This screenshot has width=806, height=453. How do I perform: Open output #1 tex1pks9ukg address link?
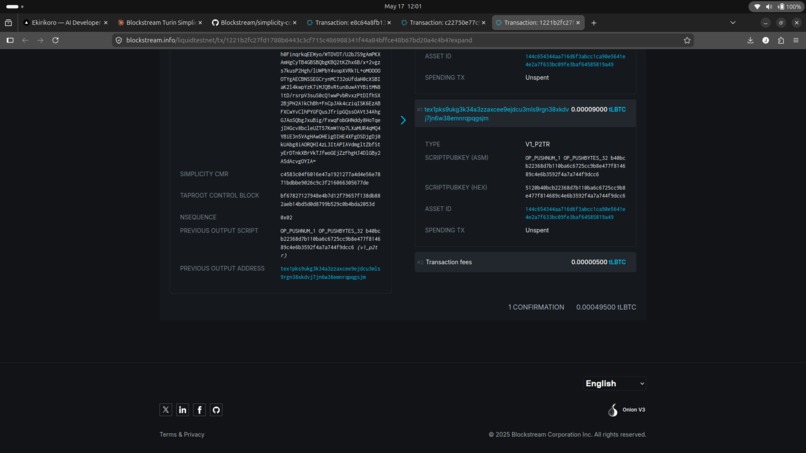497,114
